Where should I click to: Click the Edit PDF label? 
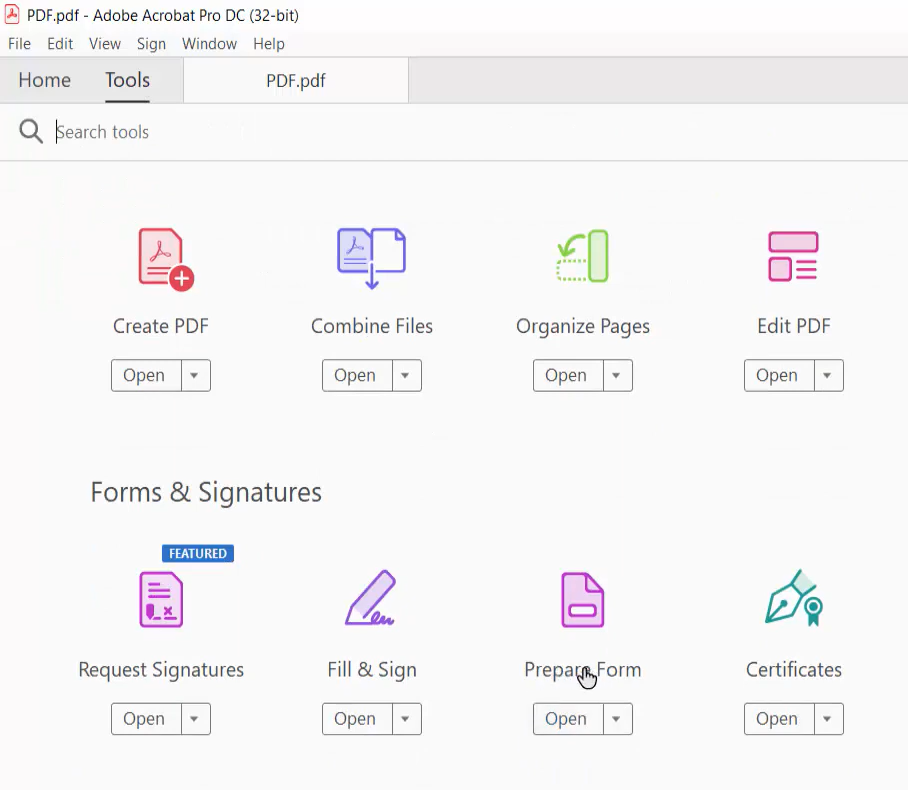(x=794, y=326)
